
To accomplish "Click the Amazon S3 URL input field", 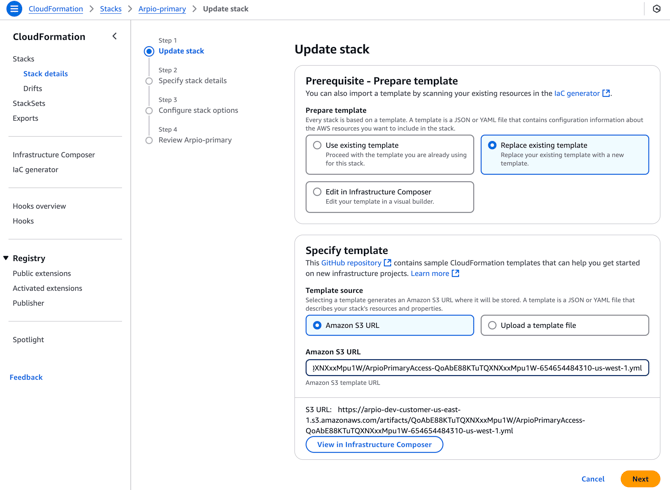I will tap(477, 368).
